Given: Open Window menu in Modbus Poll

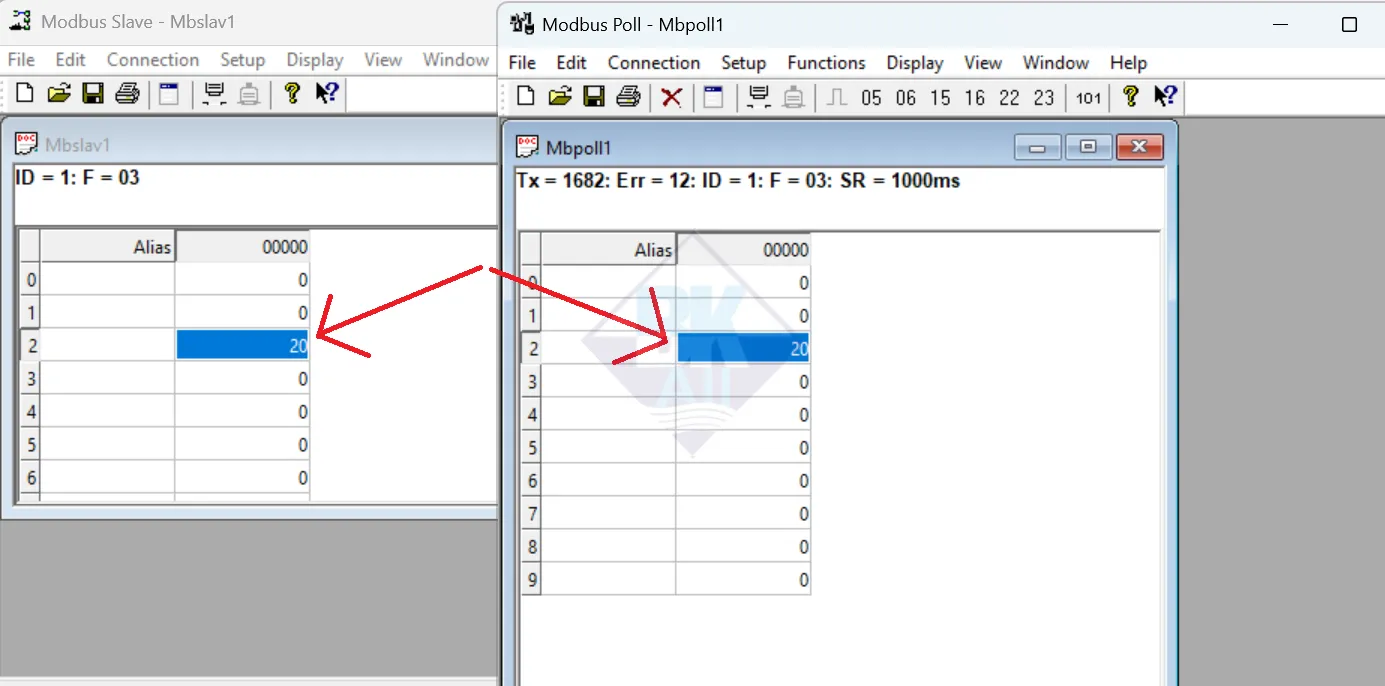Looking at the screenshot, I should click(x=1056, y=63).
